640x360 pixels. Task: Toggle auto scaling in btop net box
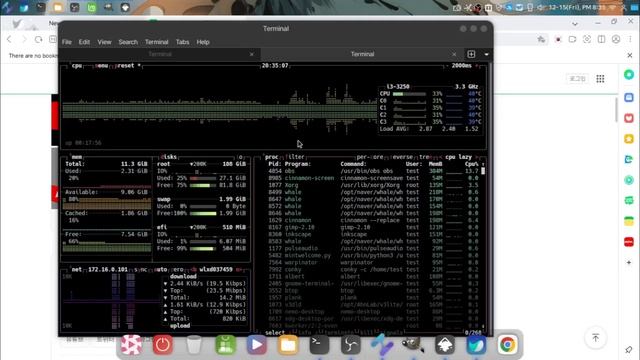pyautogui.click(x=161, y=269)
